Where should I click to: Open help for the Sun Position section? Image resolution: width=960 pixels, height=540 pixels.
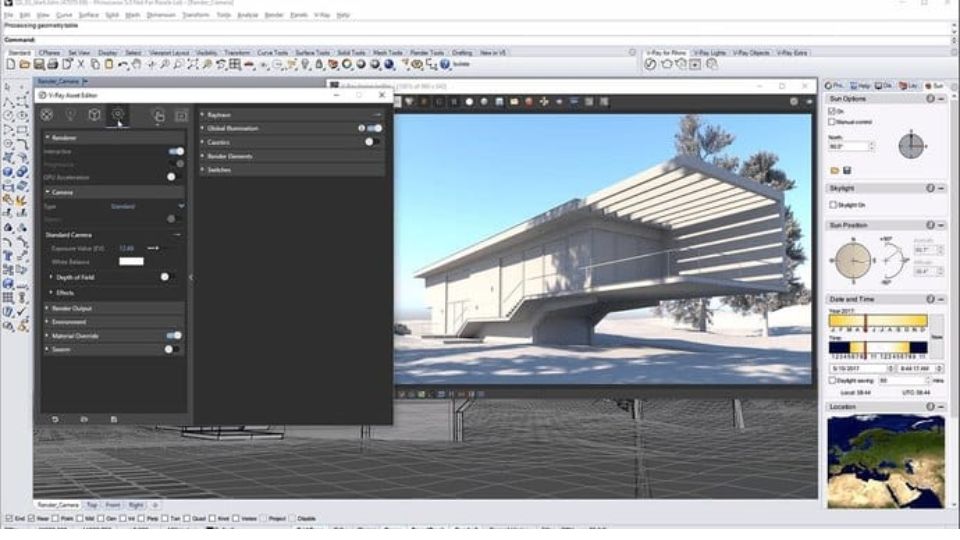(930, 225)
